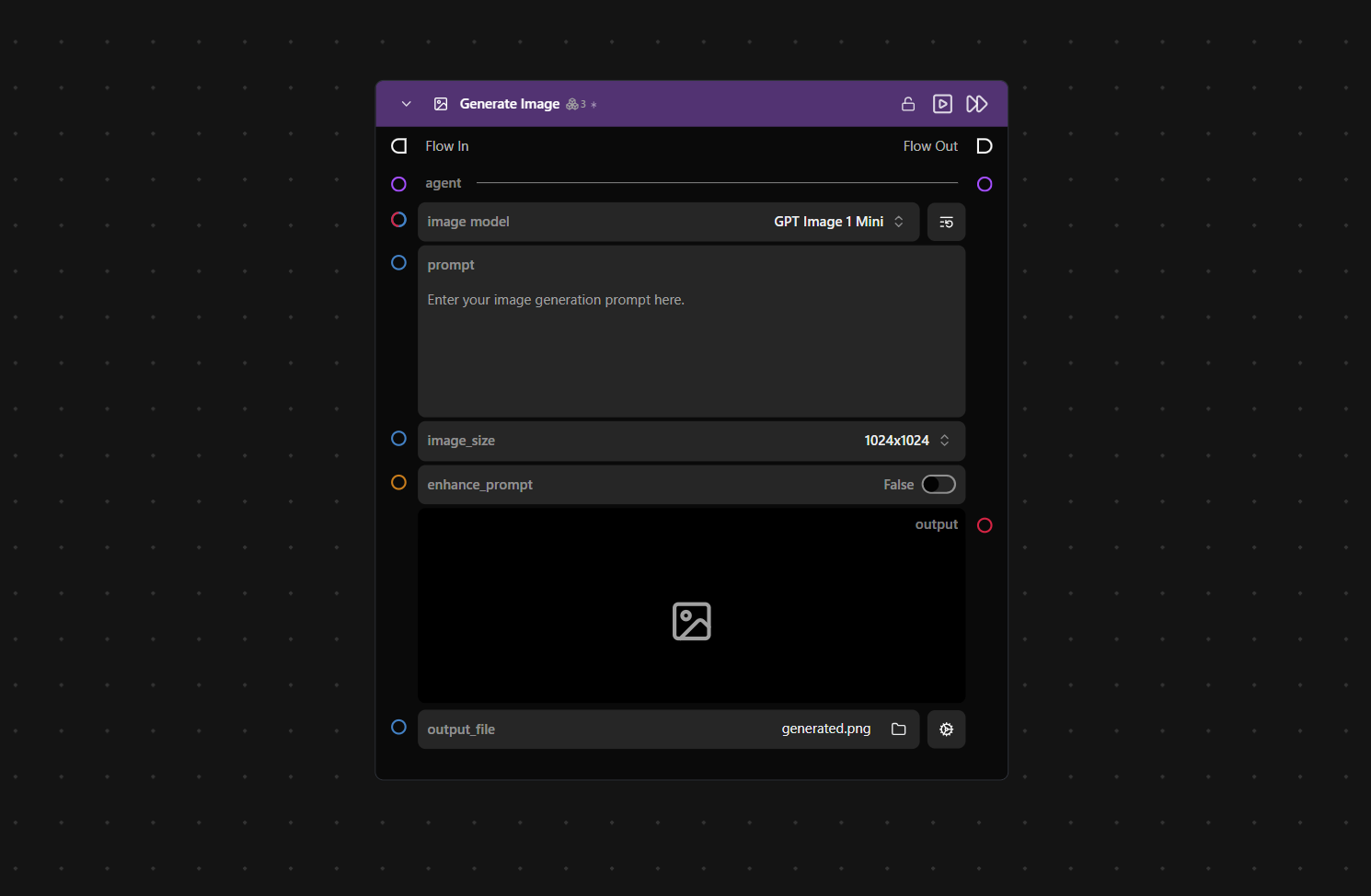Image resolution: width=1371 pixels, height=896 pixels.
Task: Open output_file gear settings
Action: coord(946,729)
